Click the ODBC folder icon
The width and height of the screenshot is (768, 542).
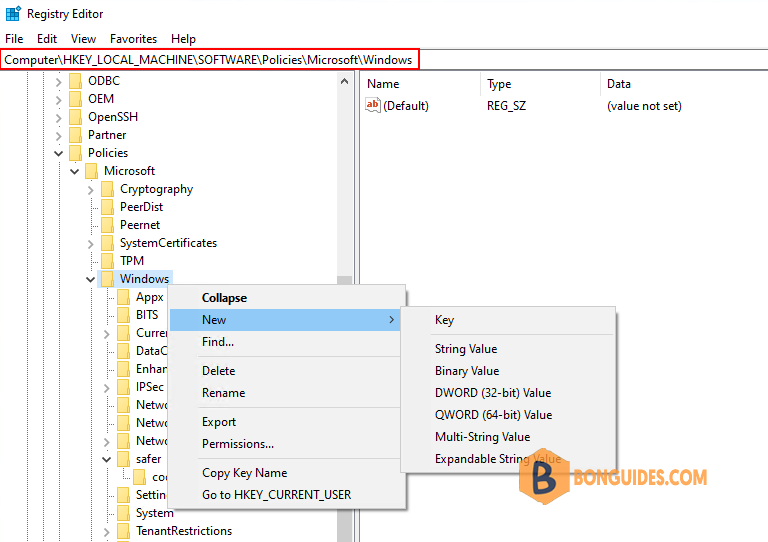(x=75, y=81)
